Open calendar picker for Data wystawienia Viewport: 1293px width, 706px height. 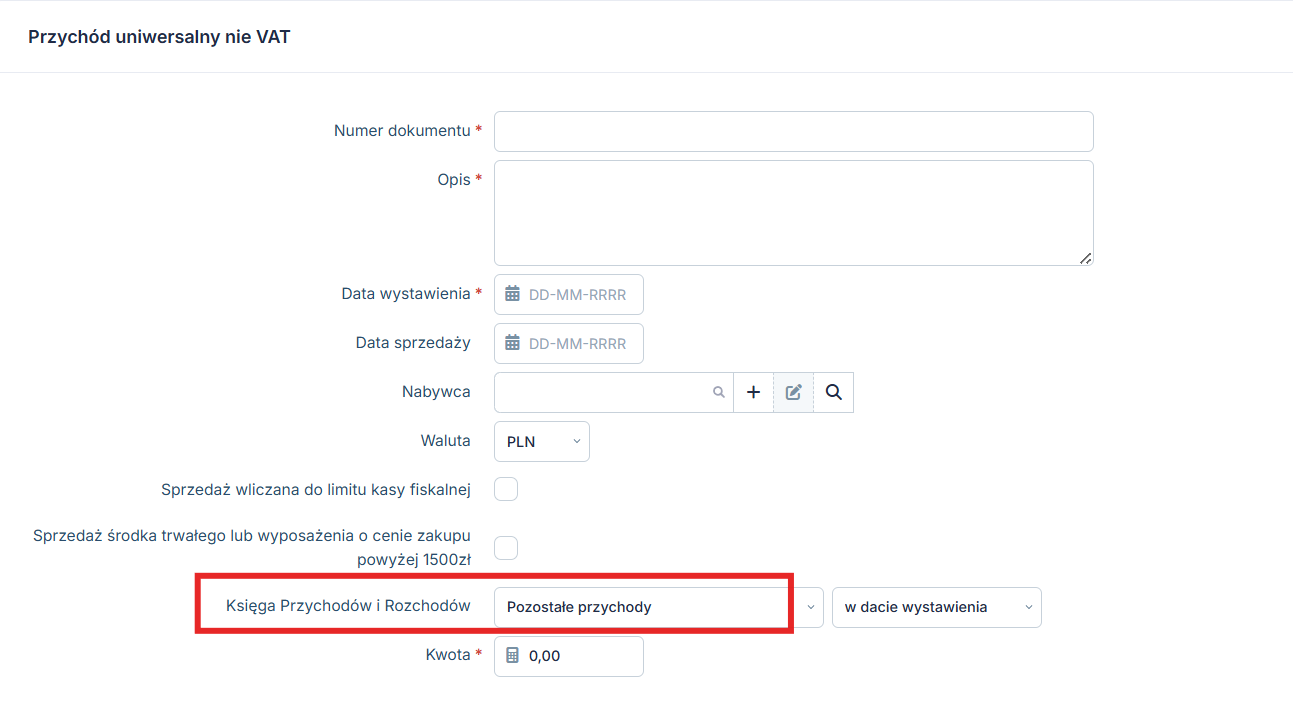pyautogui.click(x=512, y=294)
